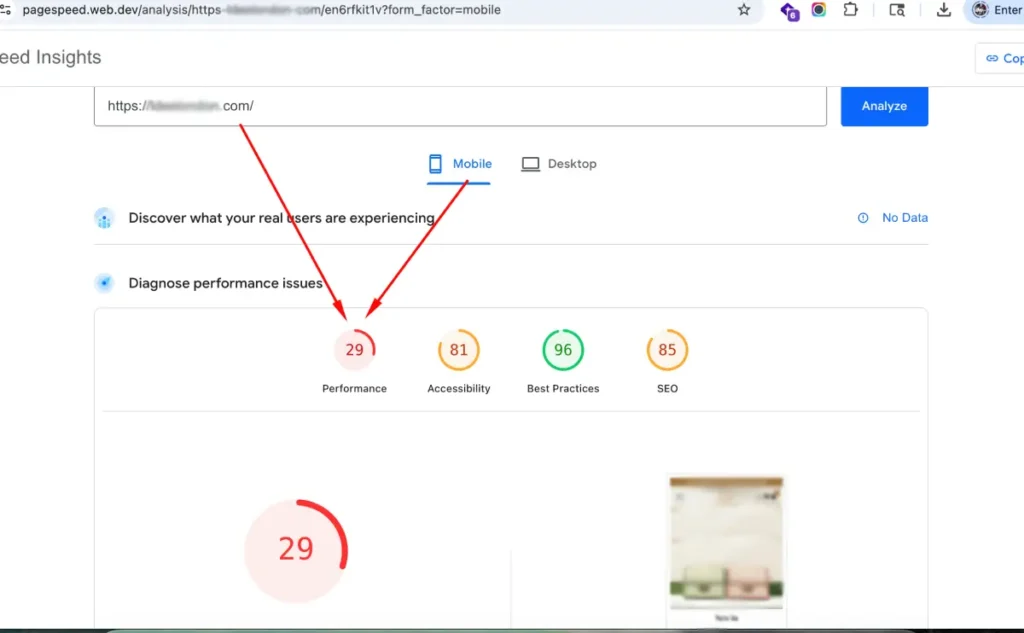Viewport: 1024px width, 633px height.
Task: Open the browser profile avatar
Action: coord(980,10)
